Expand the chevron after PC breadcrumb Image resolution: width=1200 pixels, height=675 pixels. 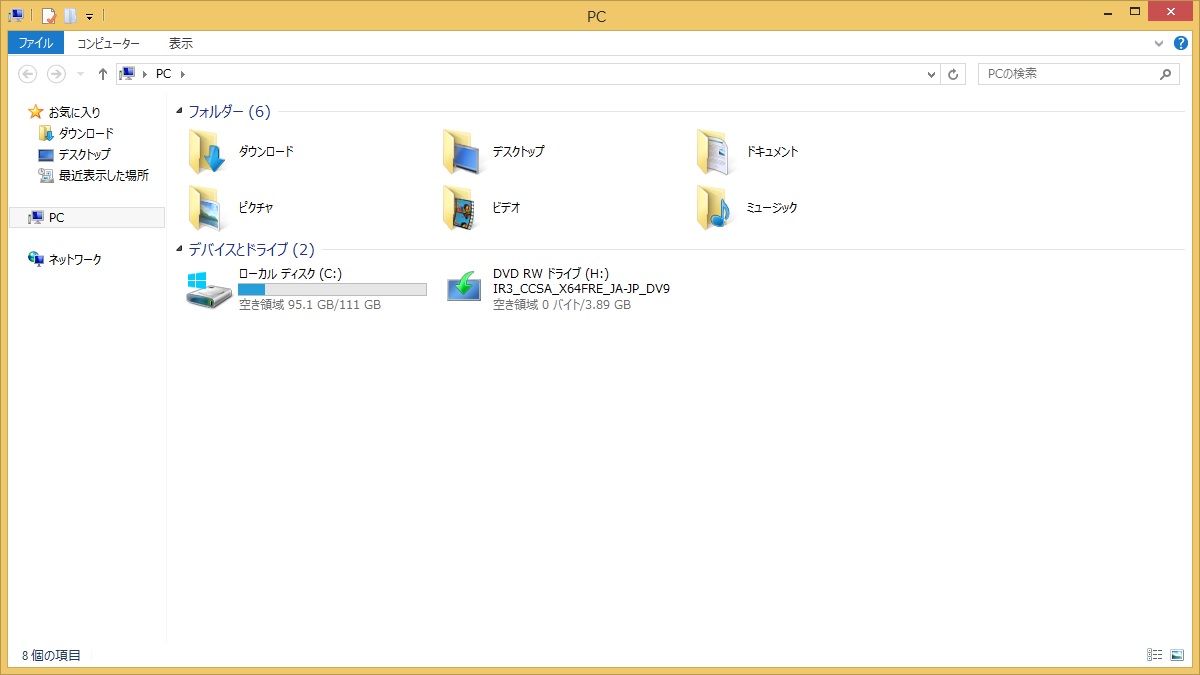click(x=183, y=74)
